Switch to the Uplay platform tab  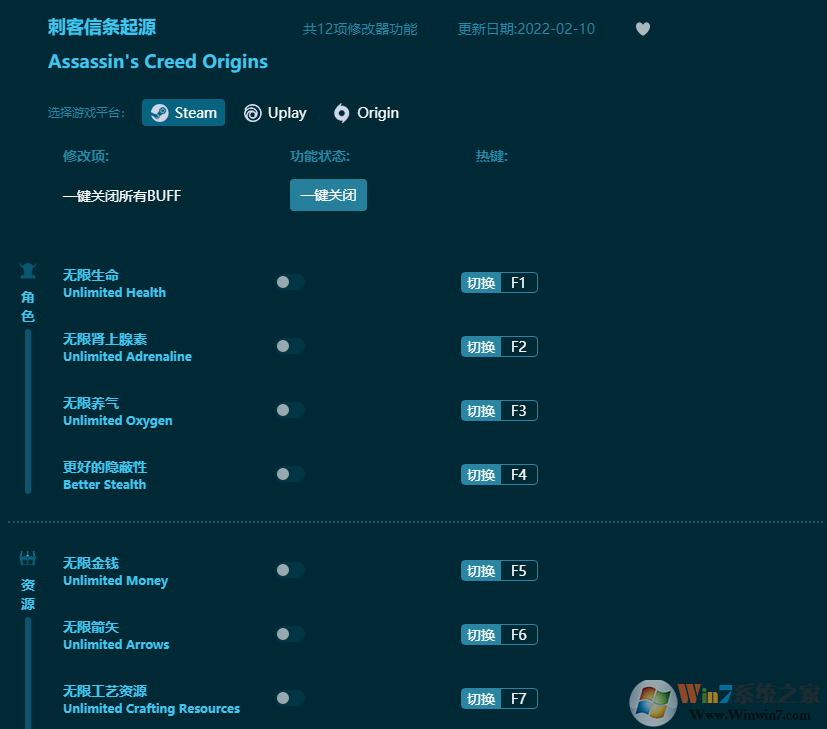(x=275, y=113)
